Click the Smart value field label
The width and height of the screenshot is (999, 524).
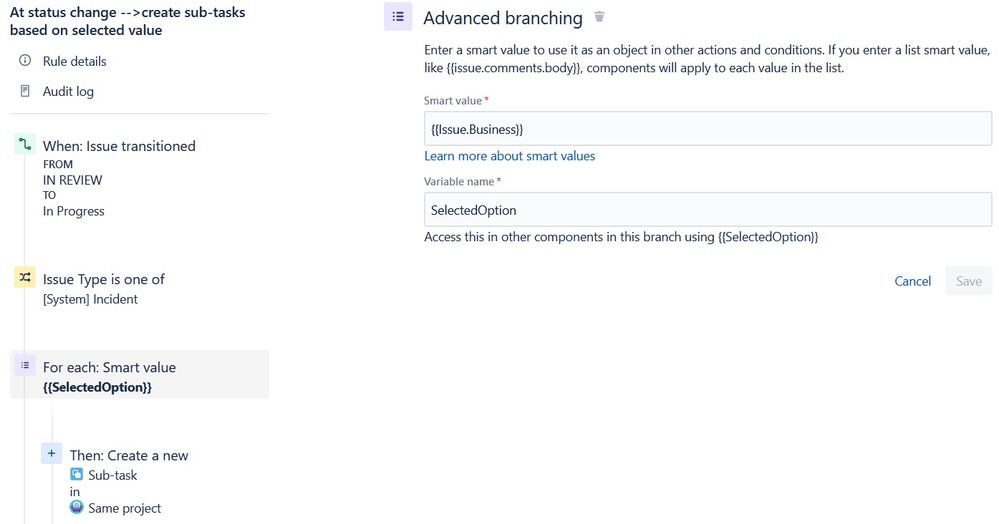click(453, 101)
